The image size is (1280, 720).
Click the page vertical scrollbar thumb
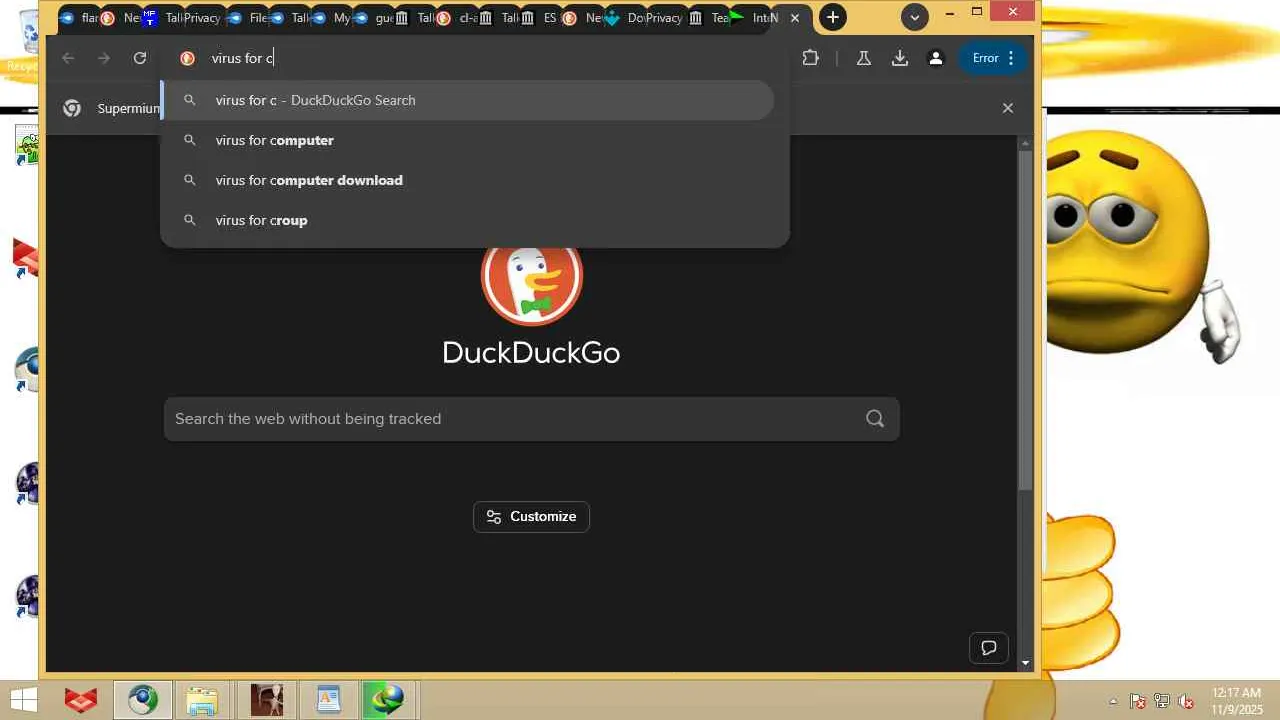click(x=1025, y=320)
